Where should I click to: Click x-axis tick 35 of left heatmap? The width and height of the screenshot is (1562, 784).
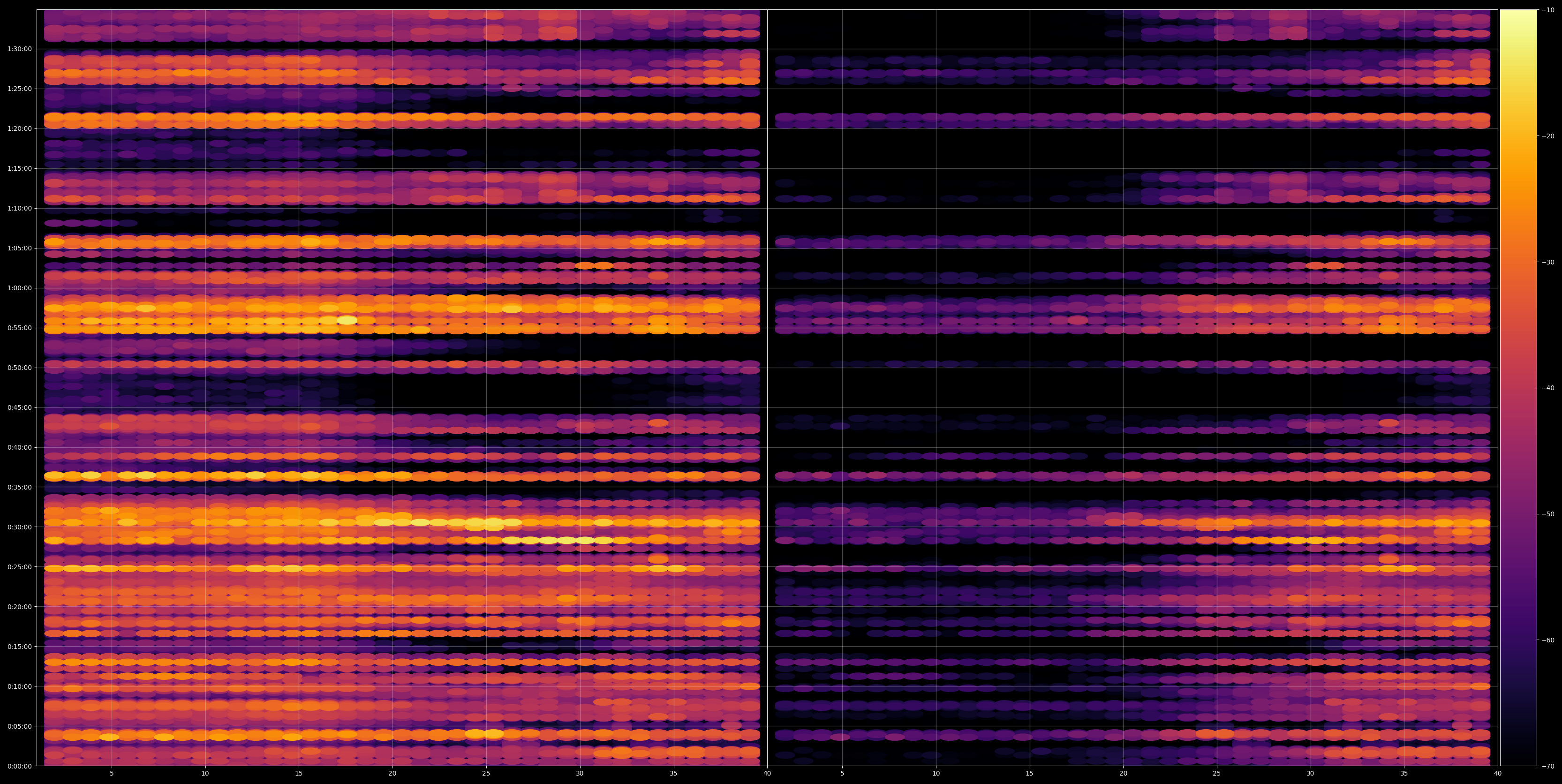coord(674,774)
